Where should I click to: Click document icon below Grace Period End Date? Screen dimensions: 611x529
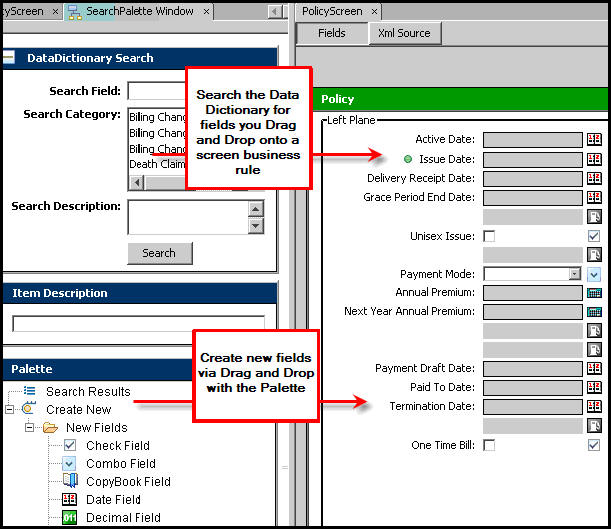(594, 217)
